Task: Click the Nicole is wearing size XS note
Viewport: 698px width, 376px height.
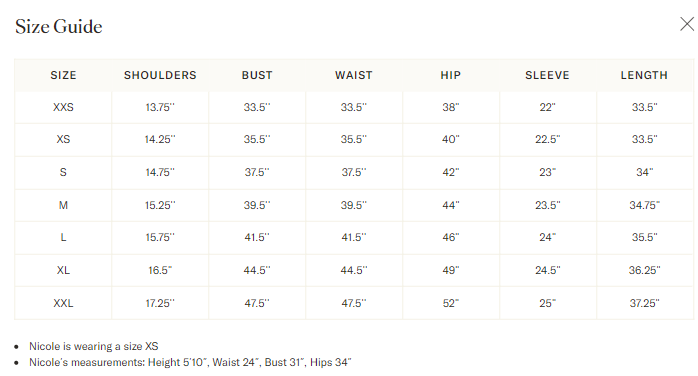Action: pos(93,346)
